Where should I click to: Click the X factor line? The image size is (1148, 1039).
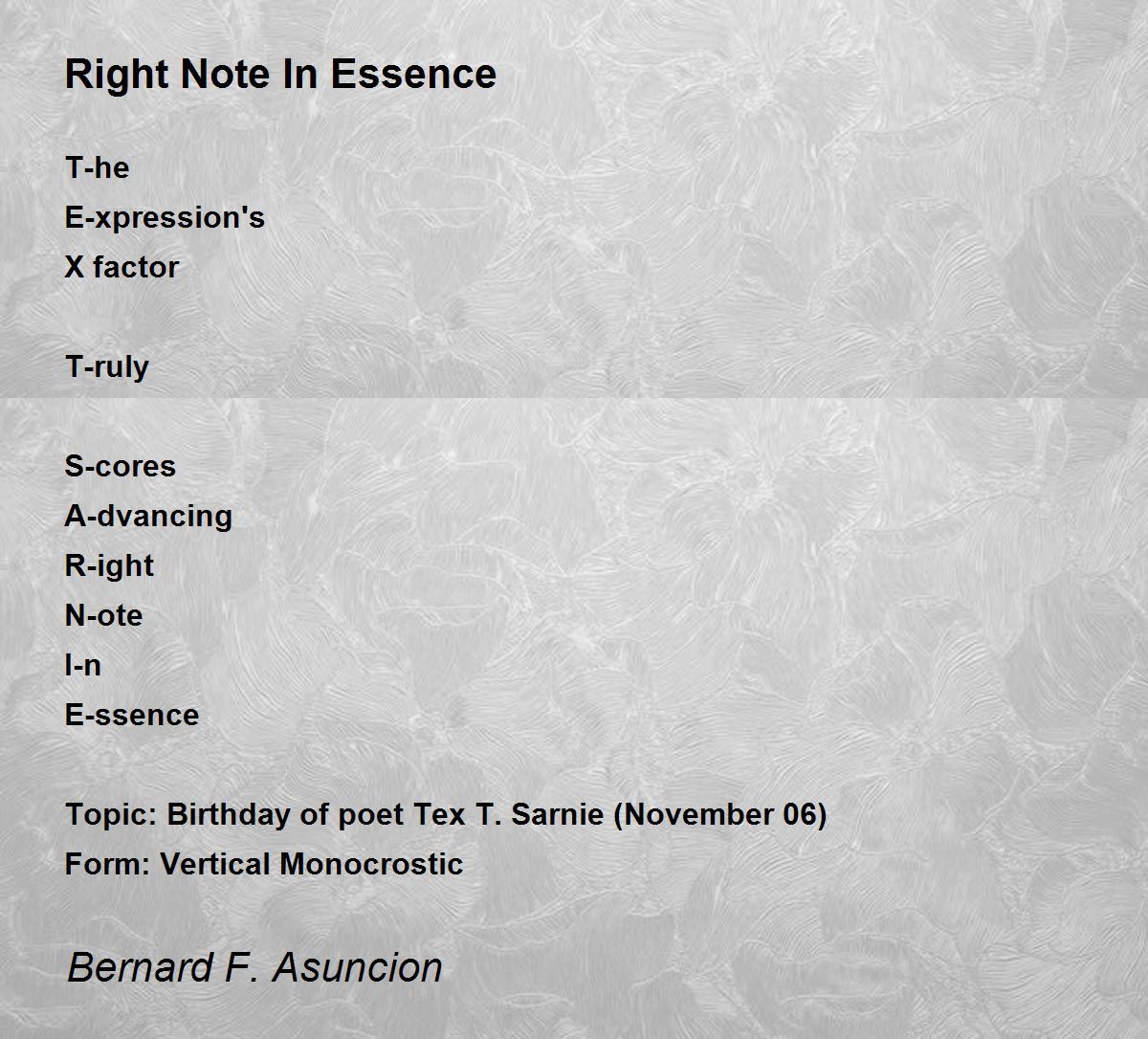121,267
